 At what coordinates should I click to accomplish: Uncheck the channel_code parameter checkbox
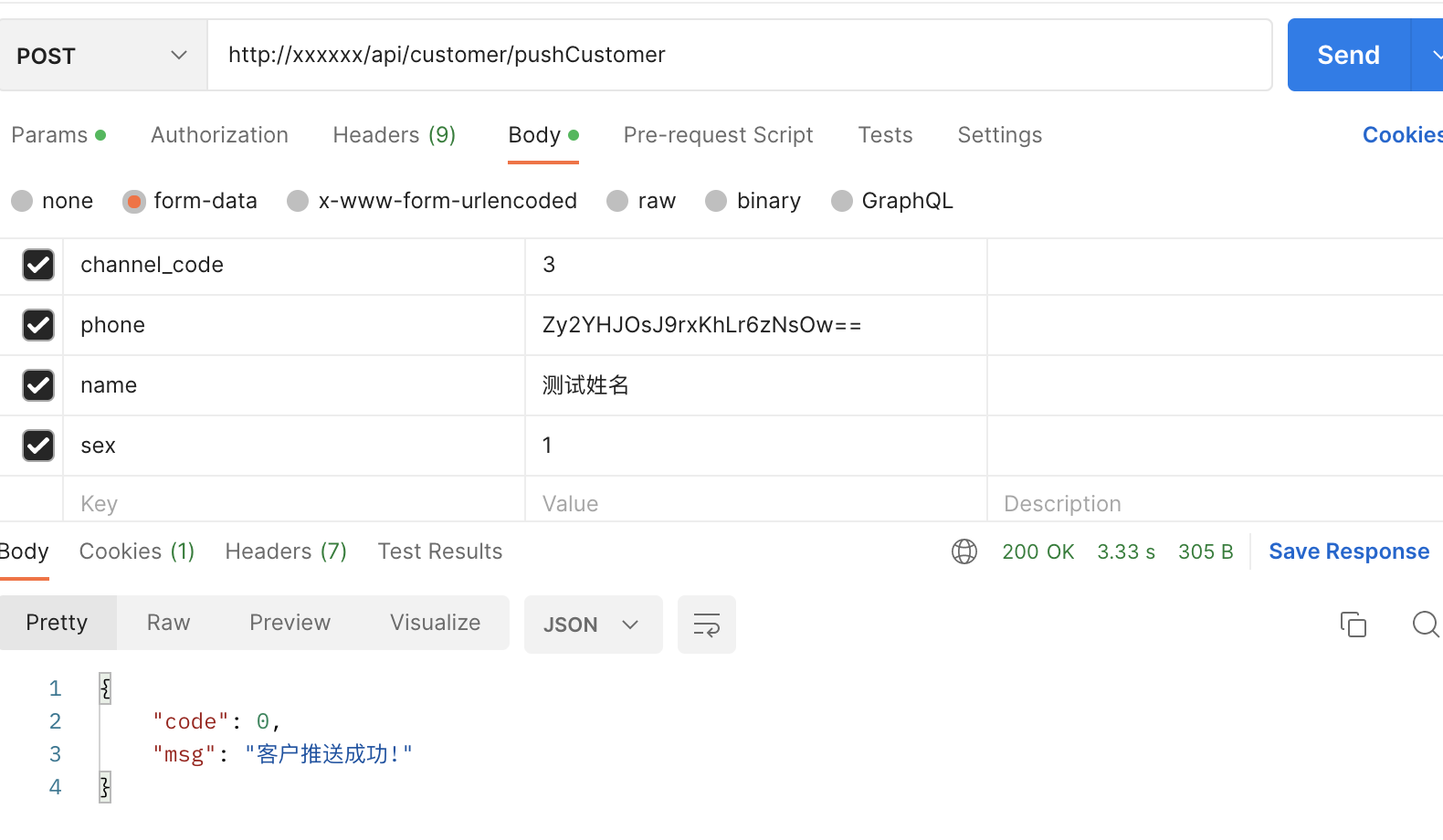[x=38, y=265]
